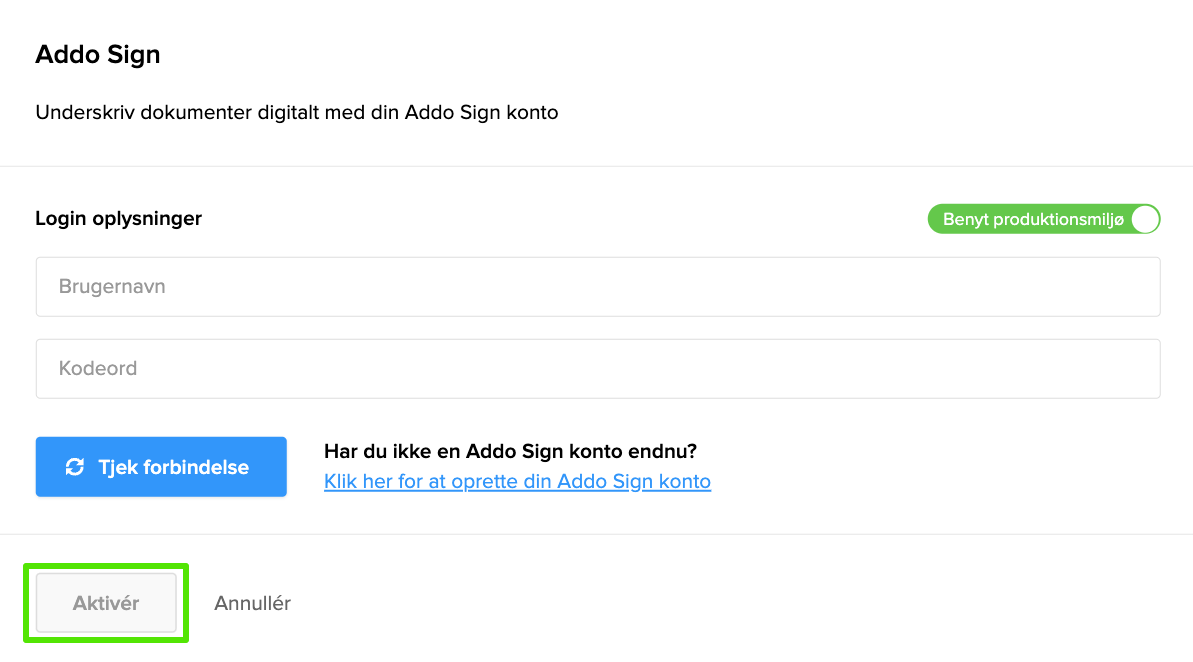Focus the username input box
The width and height of the screenshot is (1193, 662).
click(x=598, y=287)
